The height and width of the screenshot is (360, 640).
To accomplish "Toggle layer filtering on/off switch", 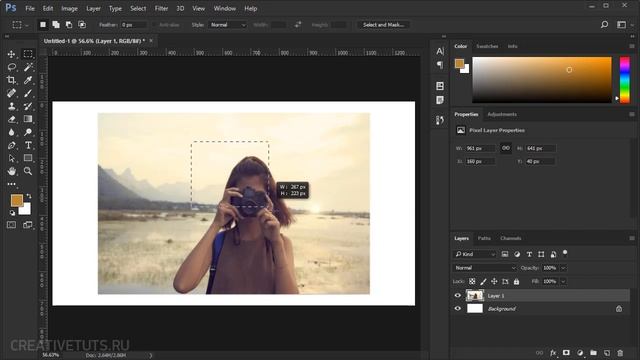I will [565, 253].
